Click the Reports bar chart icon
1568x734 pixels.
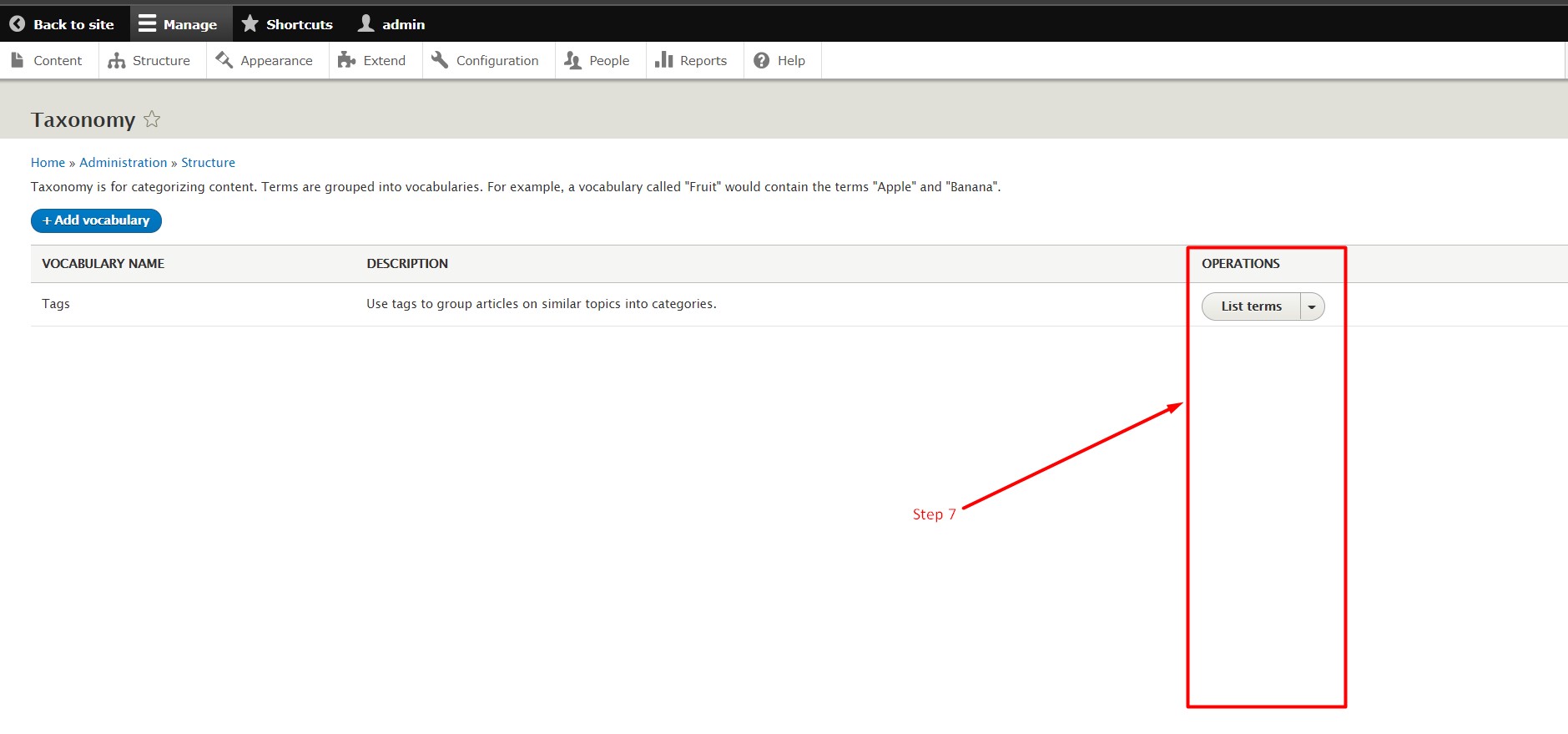663,60
